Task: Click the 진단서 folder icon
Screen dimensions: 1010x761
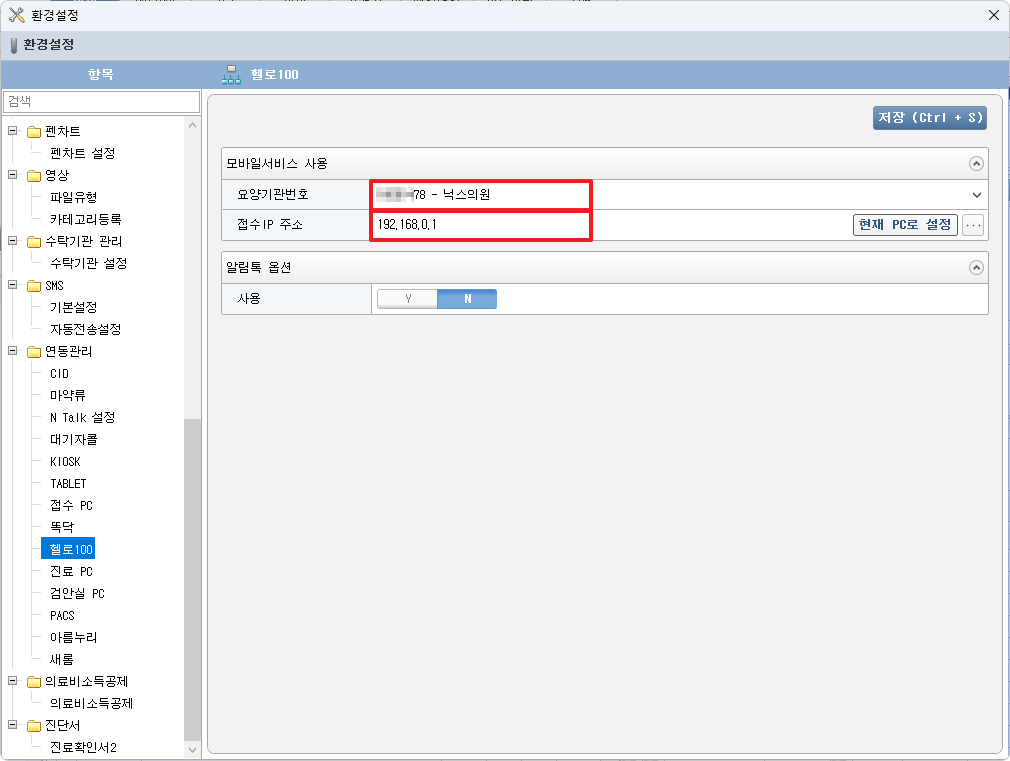Action: [x=34, y=726]
